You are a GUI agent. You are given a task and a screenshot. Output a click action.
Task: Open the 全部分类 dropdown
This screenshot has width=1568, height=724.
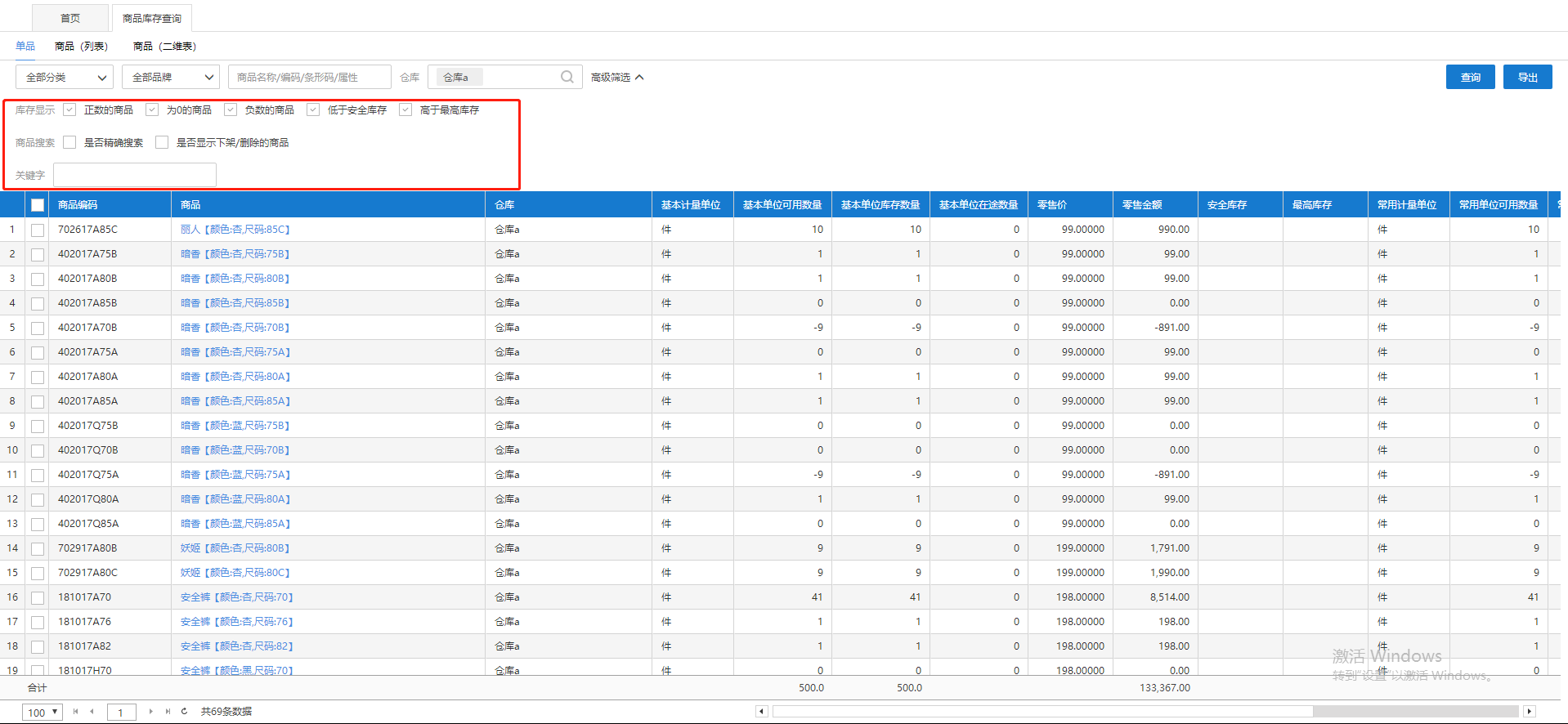click(65, 77)
